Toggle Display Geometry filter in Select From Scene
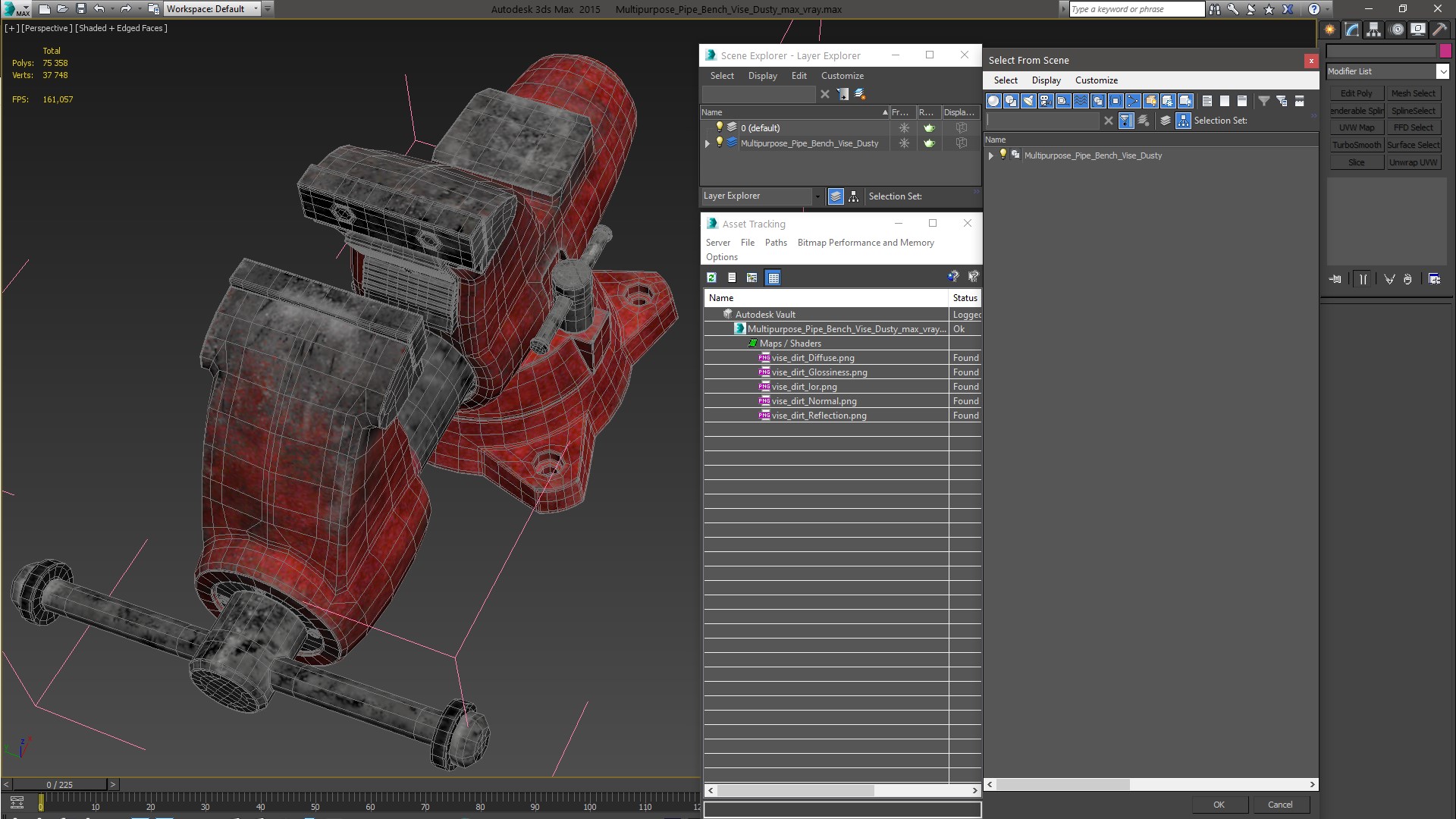 click(x=993, y=101)
